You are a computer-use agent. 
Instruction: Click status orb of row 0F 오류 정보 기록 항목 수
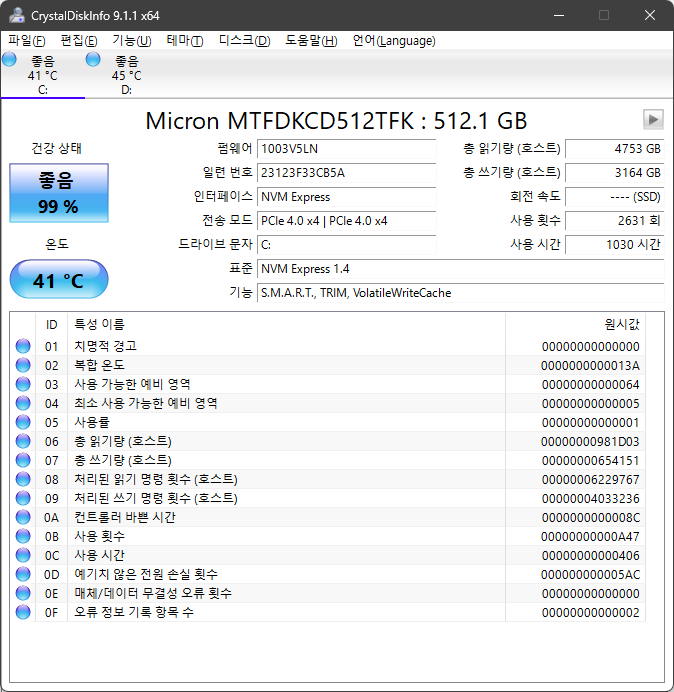23,612
